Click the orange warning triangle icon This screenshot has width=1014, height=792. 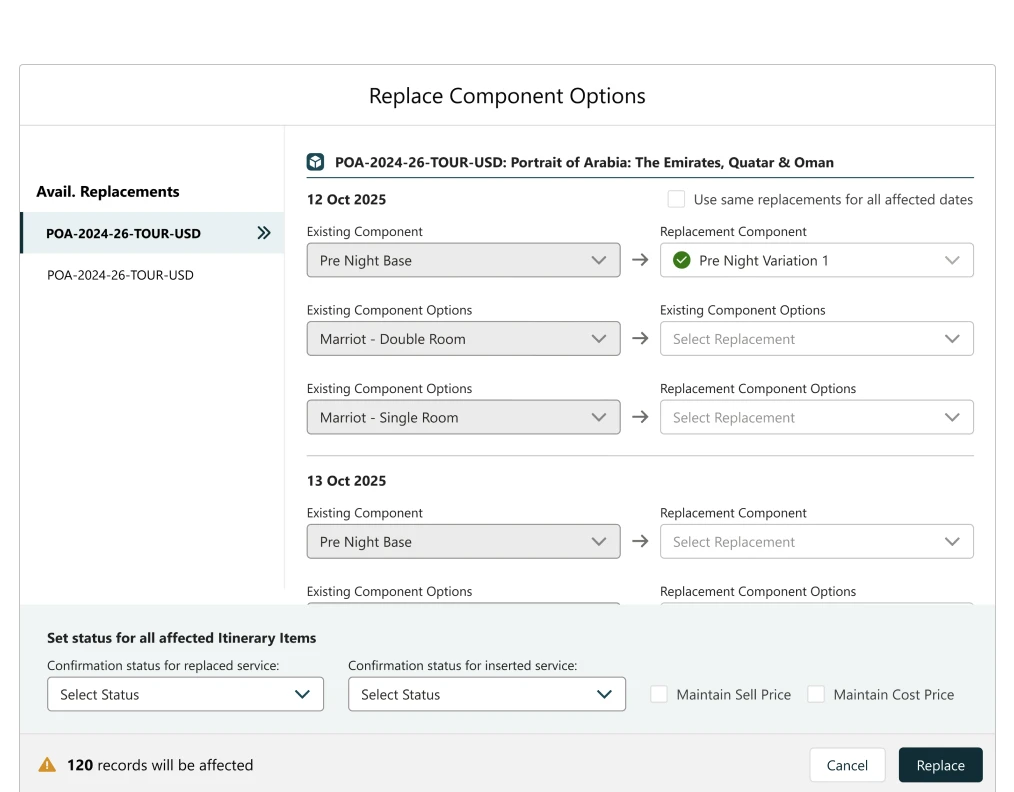47,765
